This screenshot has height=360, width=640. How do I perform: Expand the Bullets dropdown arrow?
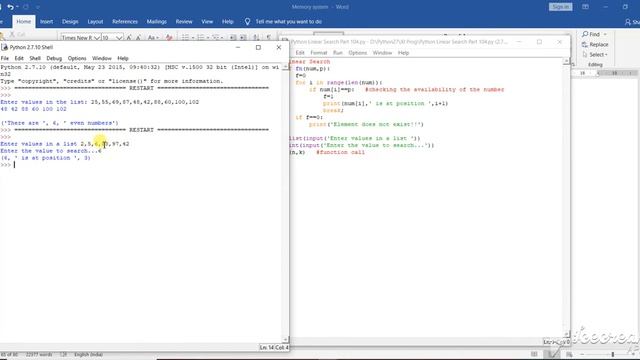click(192, 38)
